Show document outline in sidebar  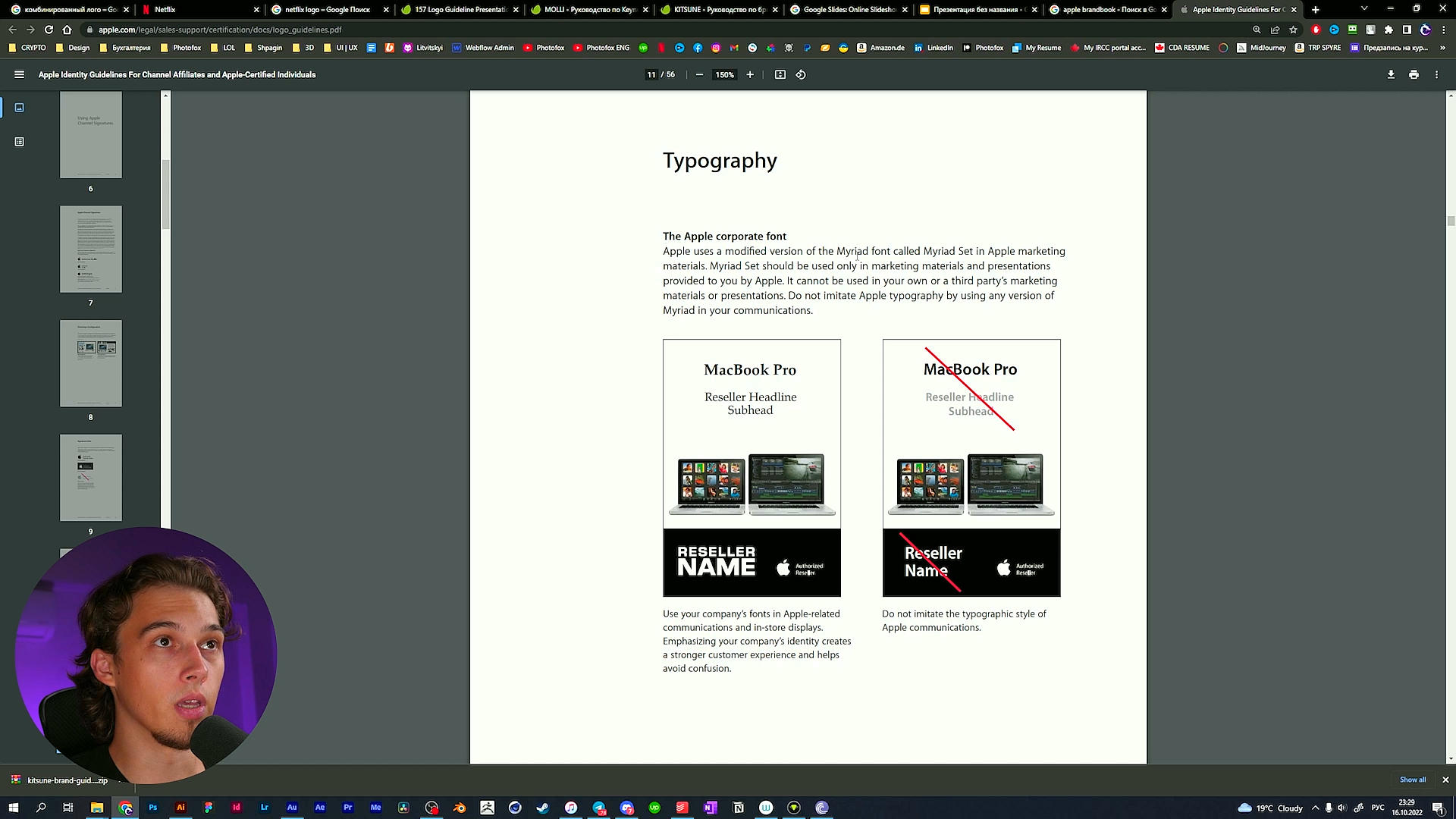pos(20,142)
